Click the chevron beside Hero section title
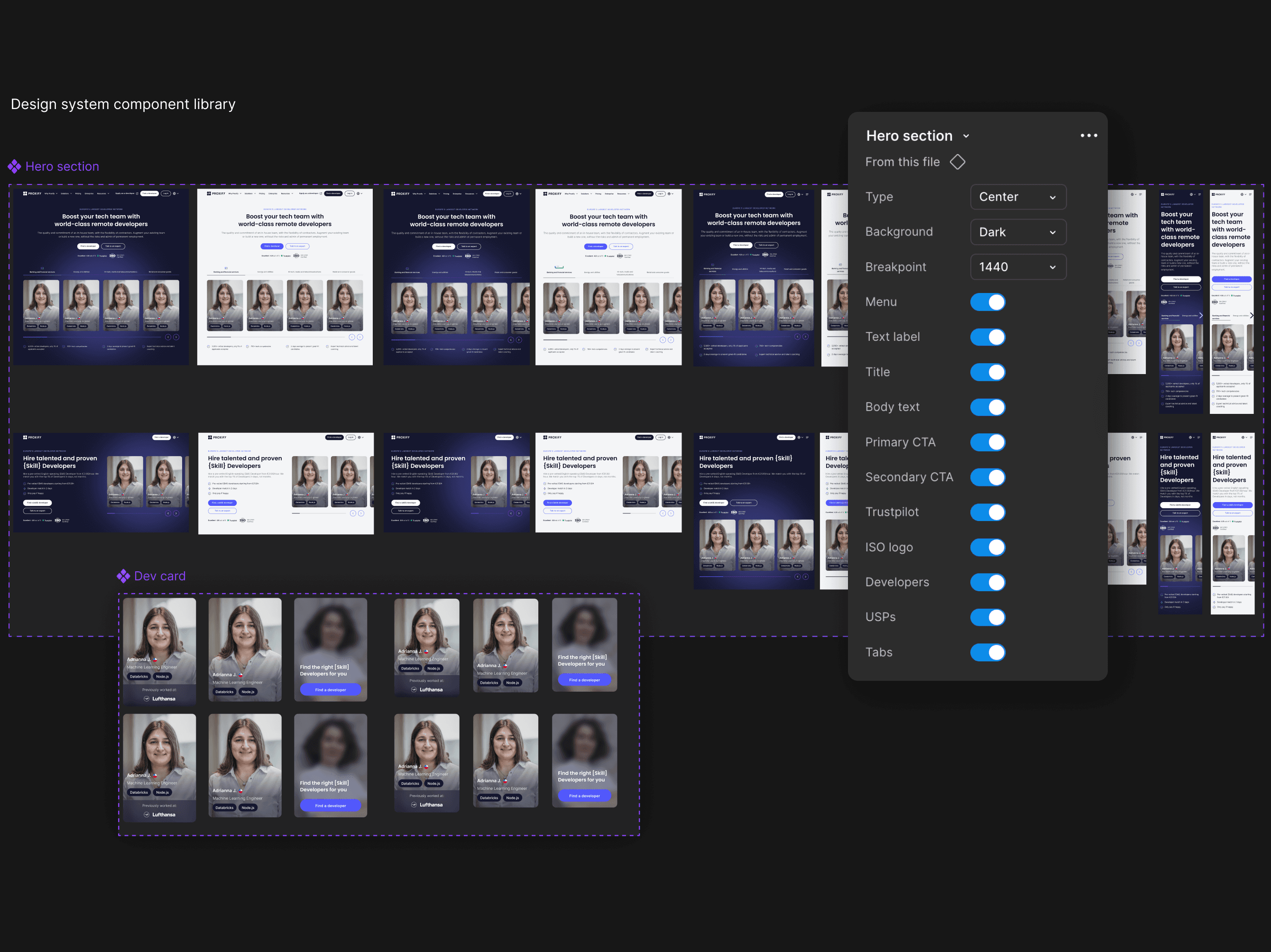This screenshot has height=952, width=1271. point(966,136)
